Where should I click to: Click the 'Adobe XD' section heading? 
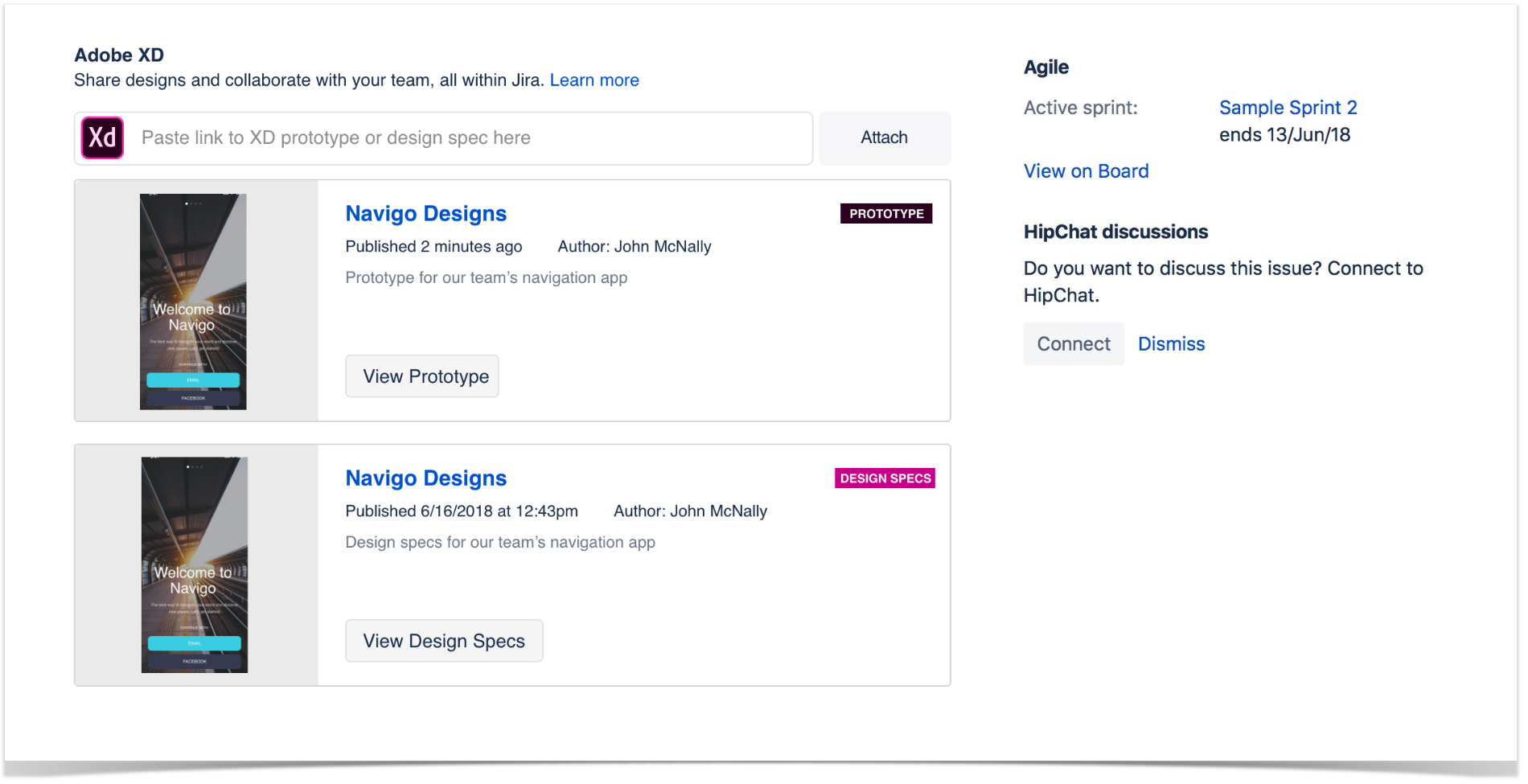tap(119, 55)
